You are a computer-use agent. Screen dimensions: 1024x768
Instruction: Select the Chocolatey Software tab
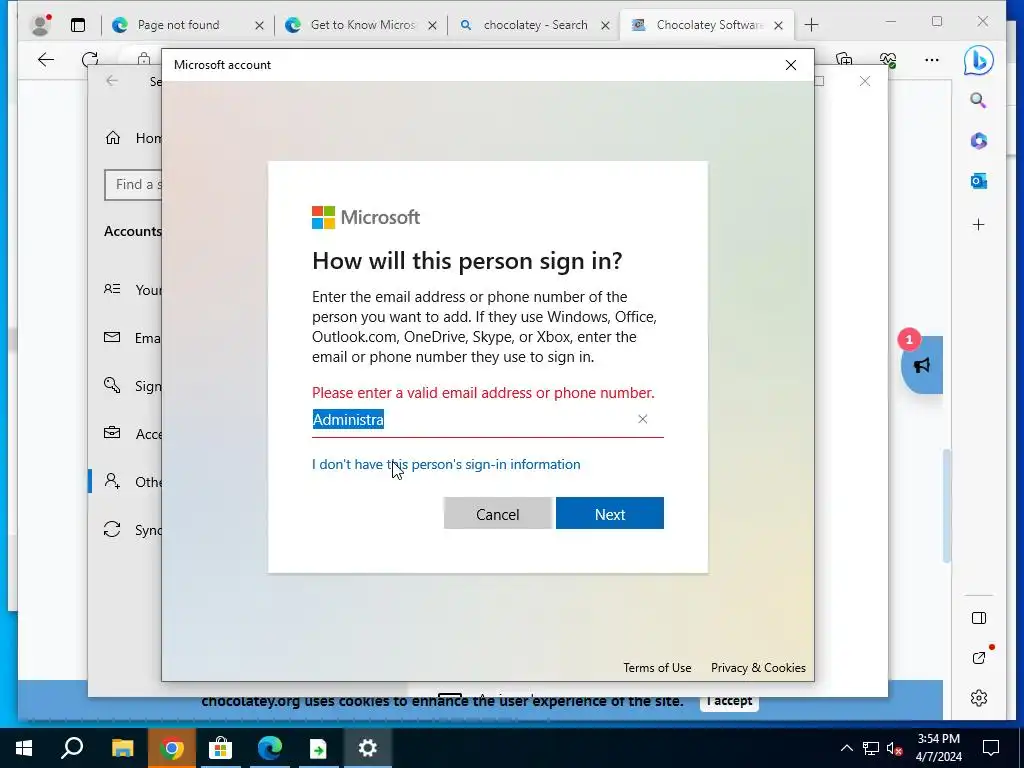click(709, 25)
